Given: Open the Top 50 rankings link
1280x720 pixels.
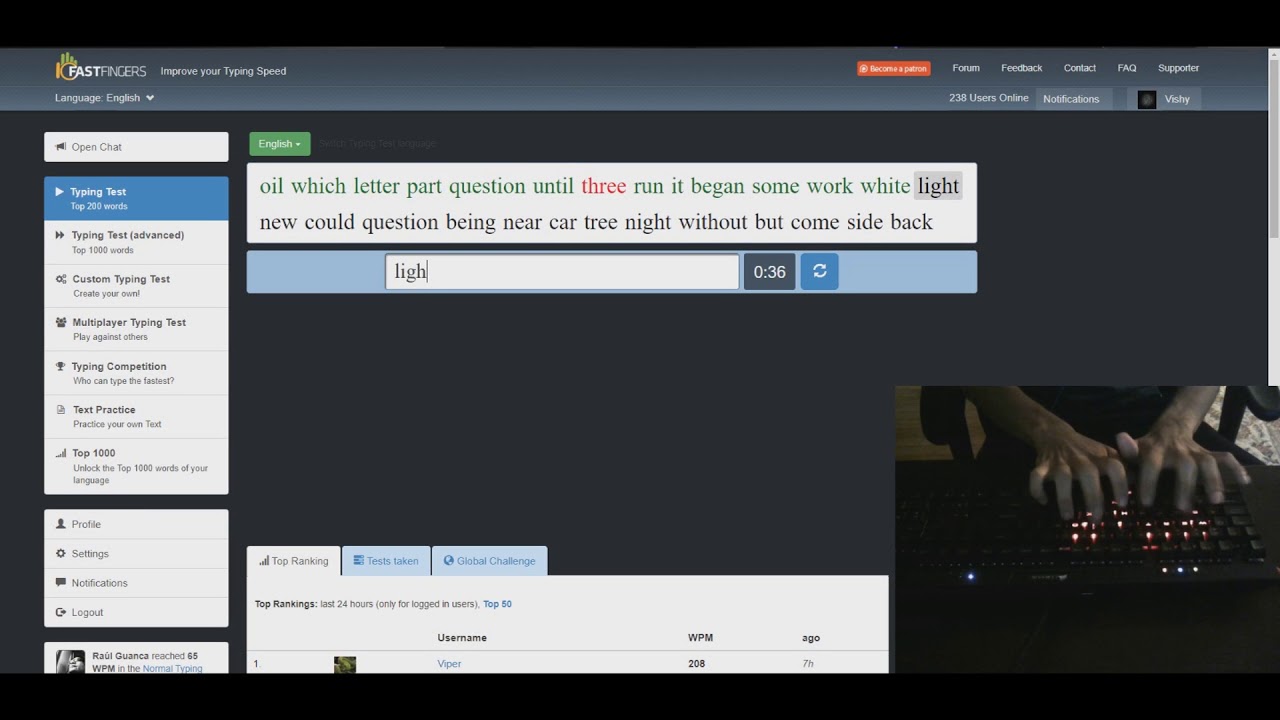Looking at the screenshot, I should tap(497, 604).
